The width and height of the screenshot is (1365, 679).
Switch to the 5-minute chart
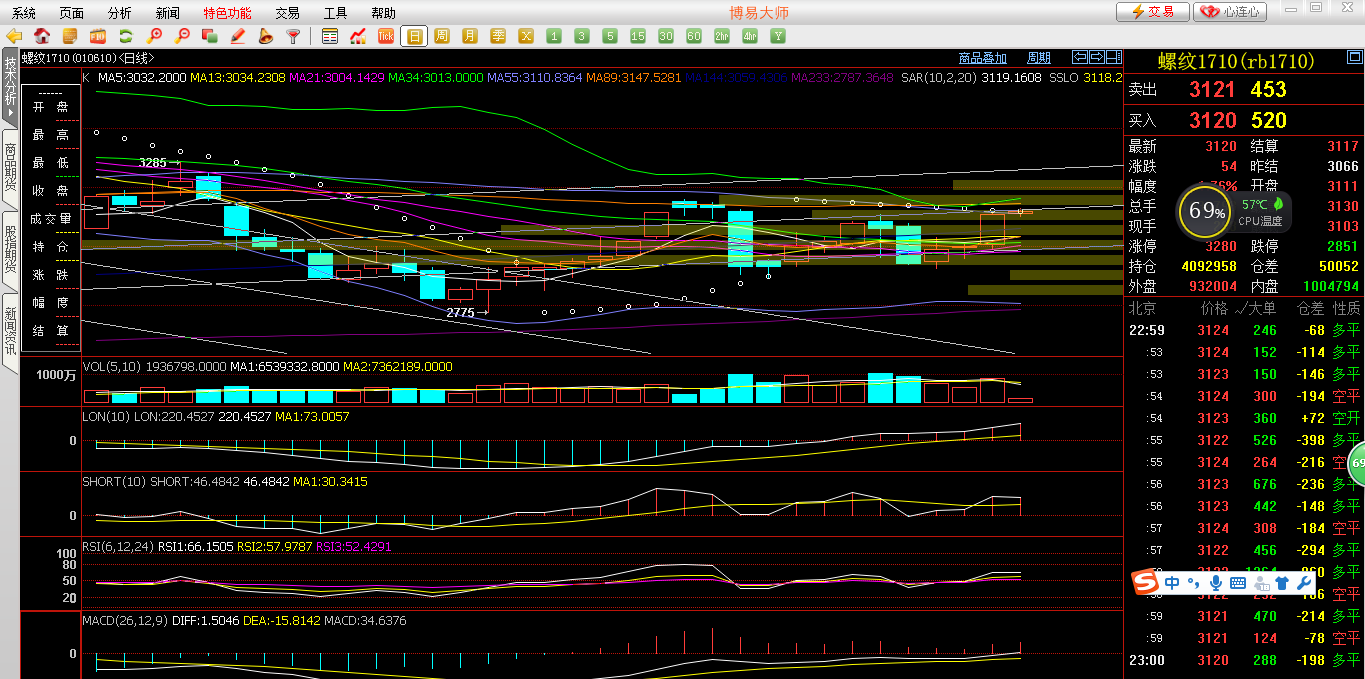click(x=610, y=36)
